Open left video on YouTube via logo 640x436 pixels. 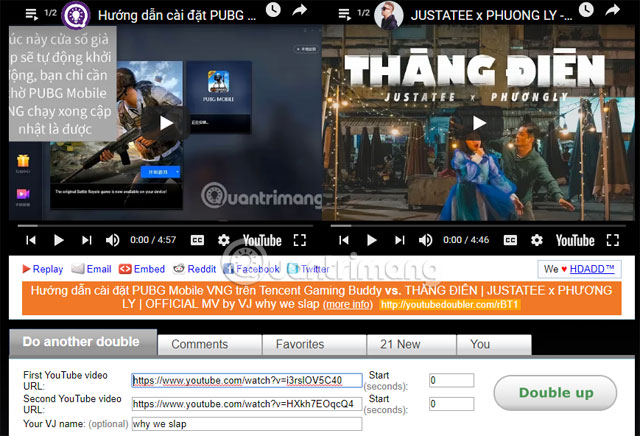(262, 240)
